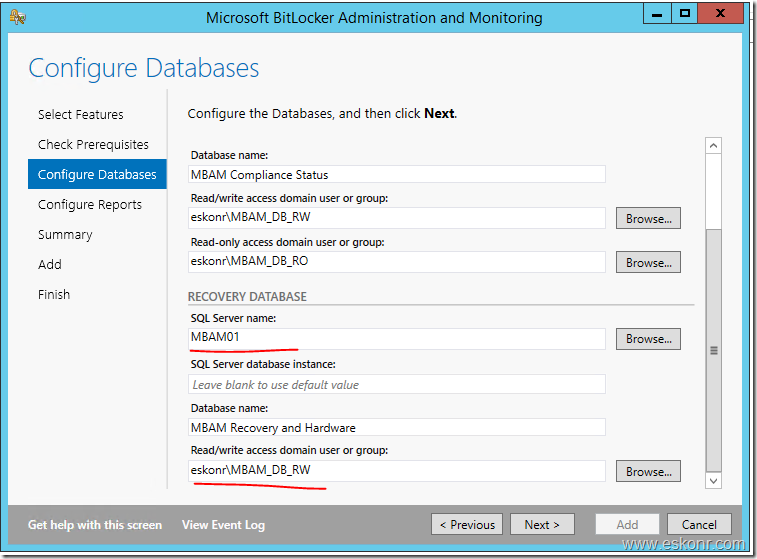Browse for read-only access group
The image size is (757, 559).
pos(648,262)
